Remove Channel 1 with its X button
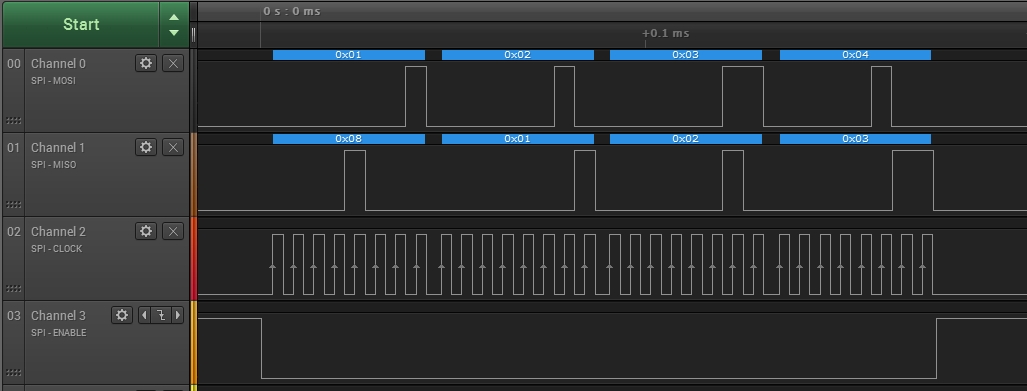The width and height of the screenshot is (1027, 391). point(173,147)
